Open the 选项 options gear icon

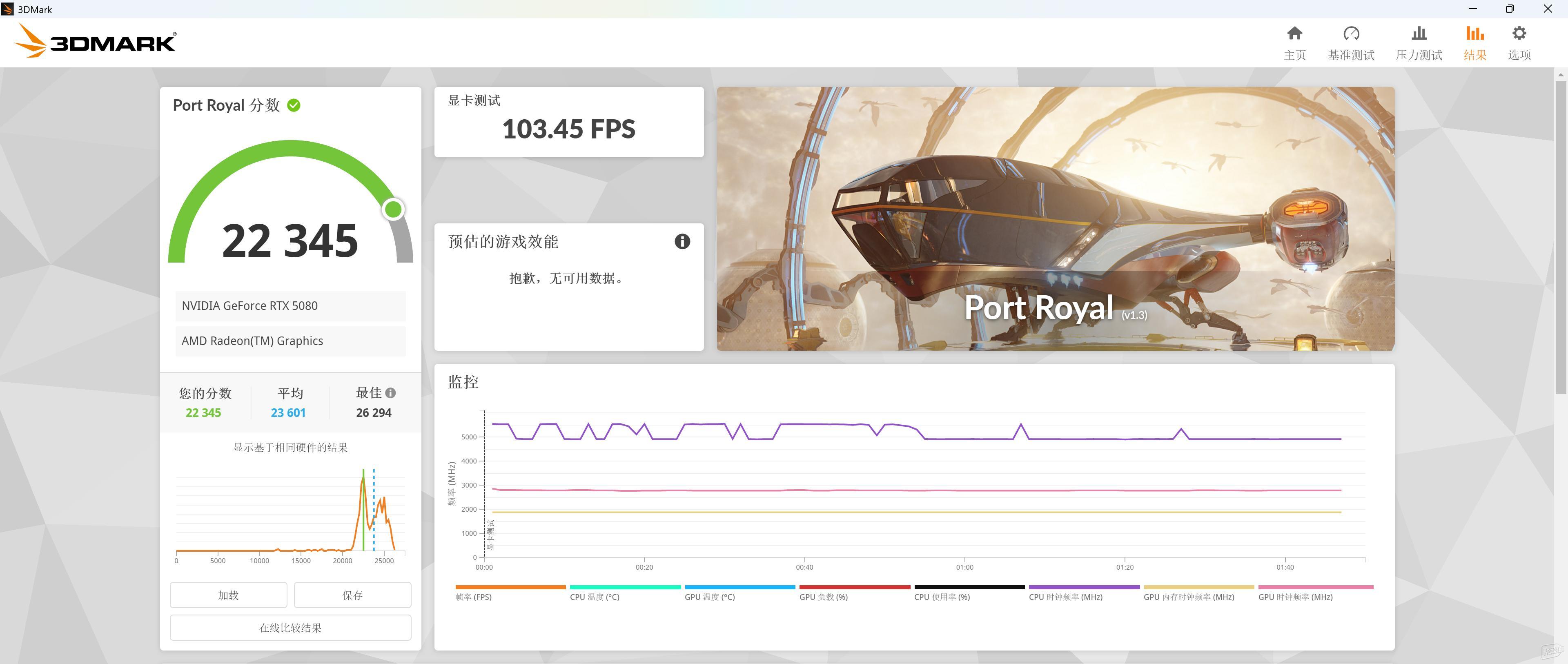[1519, 33]
